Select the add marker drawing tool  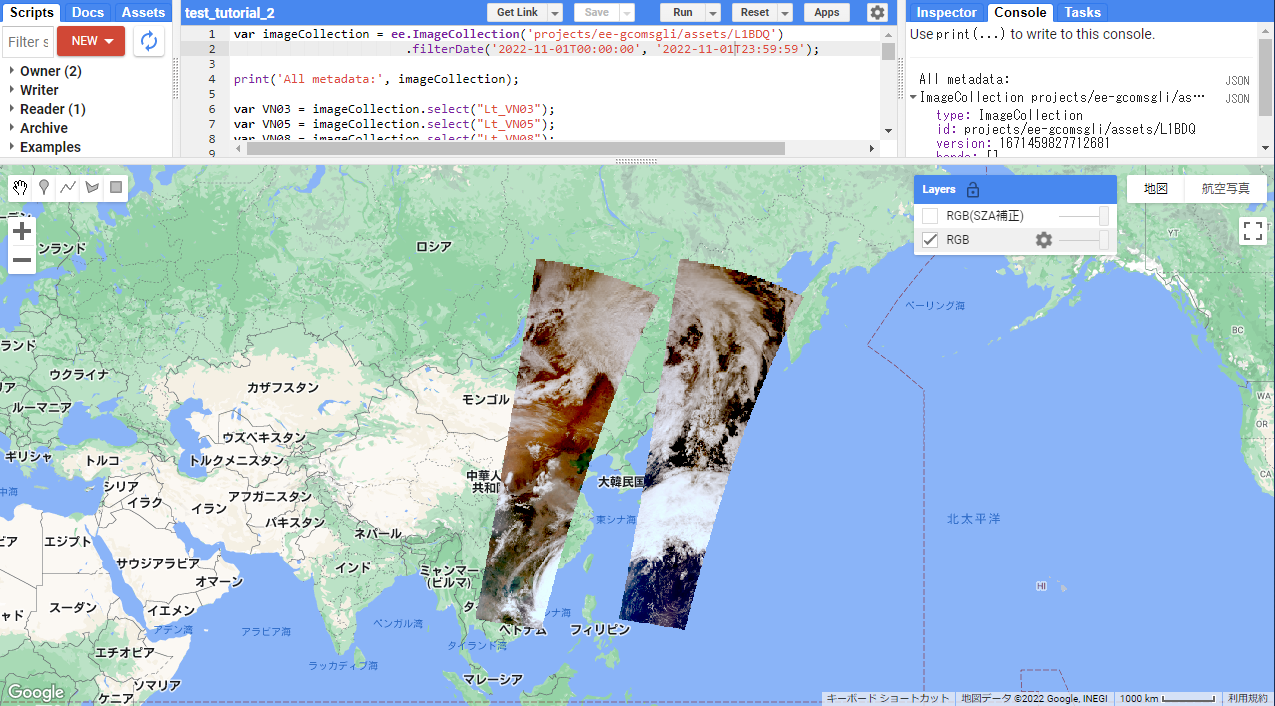(45, 187)
